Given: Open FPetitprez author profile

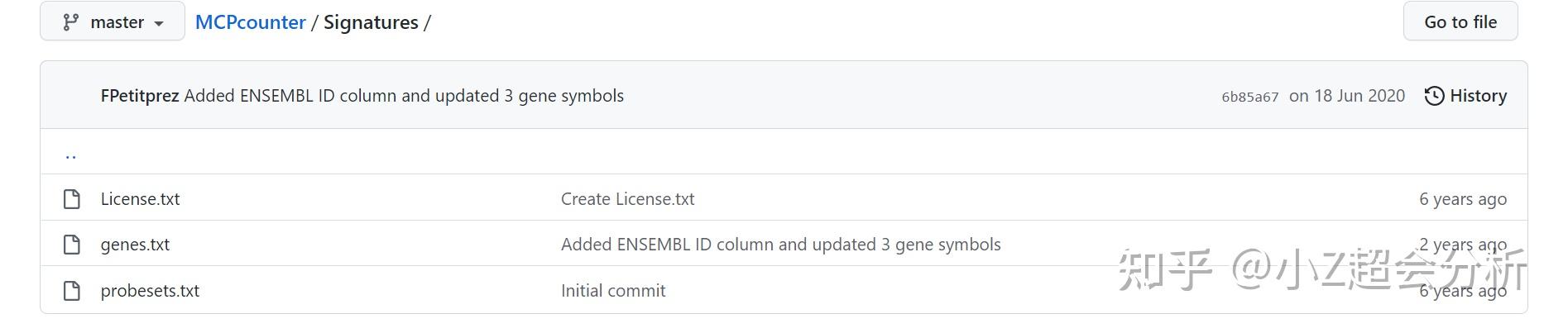Looking at the screenshot, I should [x=140, y=96].
